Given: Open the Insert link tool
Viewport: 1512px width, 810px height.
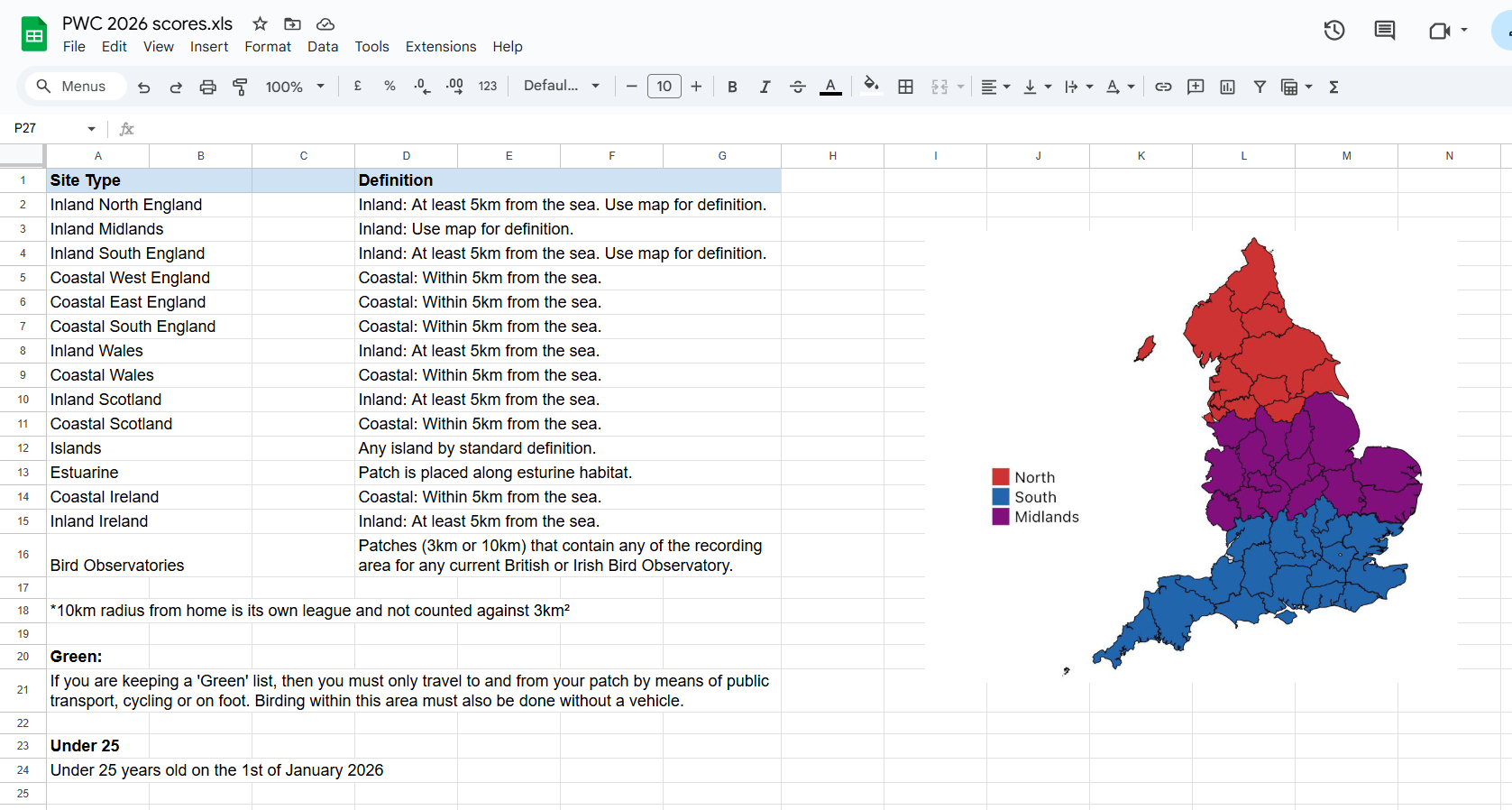Looking at the screenshot, I should coord(1163,87).
